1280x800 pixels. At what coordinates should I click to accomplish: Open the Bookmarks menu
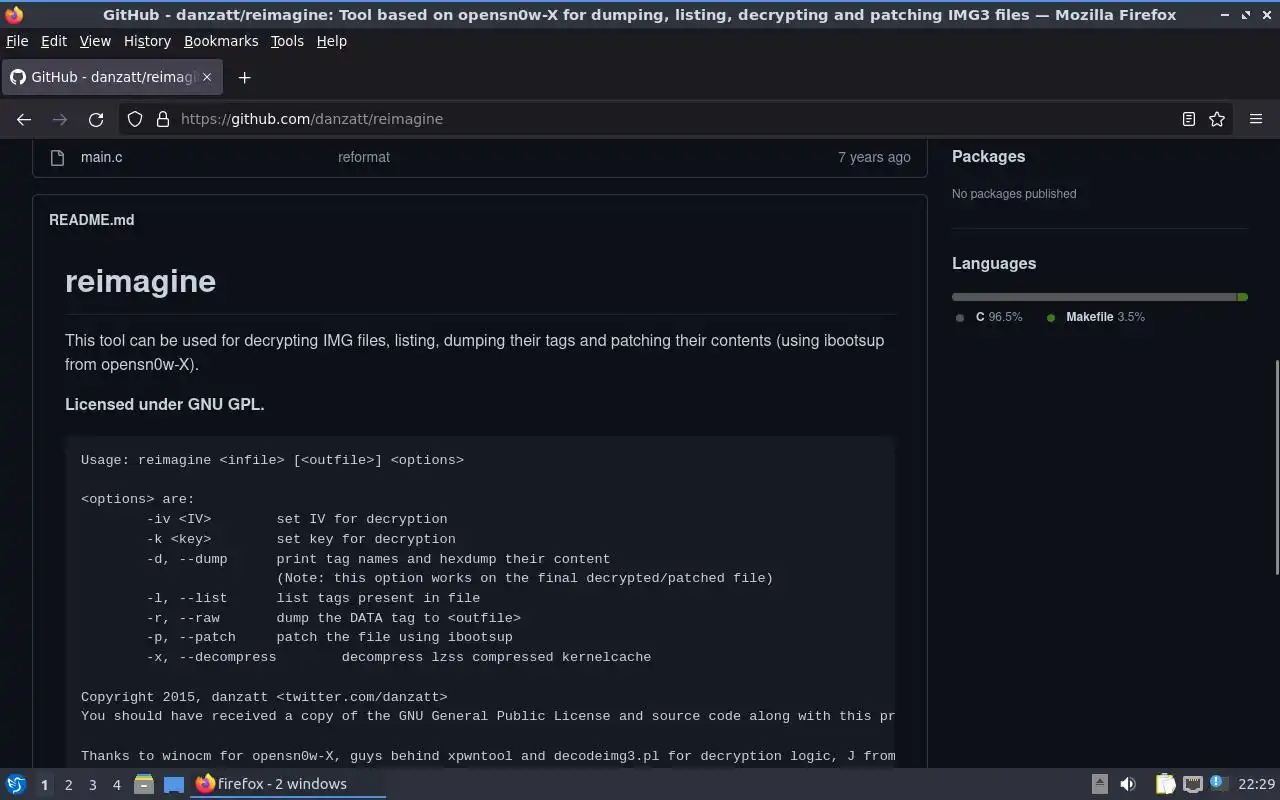click(221, 41)
